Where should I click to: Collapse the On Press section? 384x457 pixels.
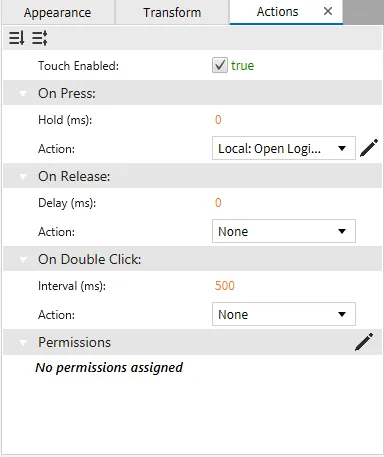click(23, 93)
